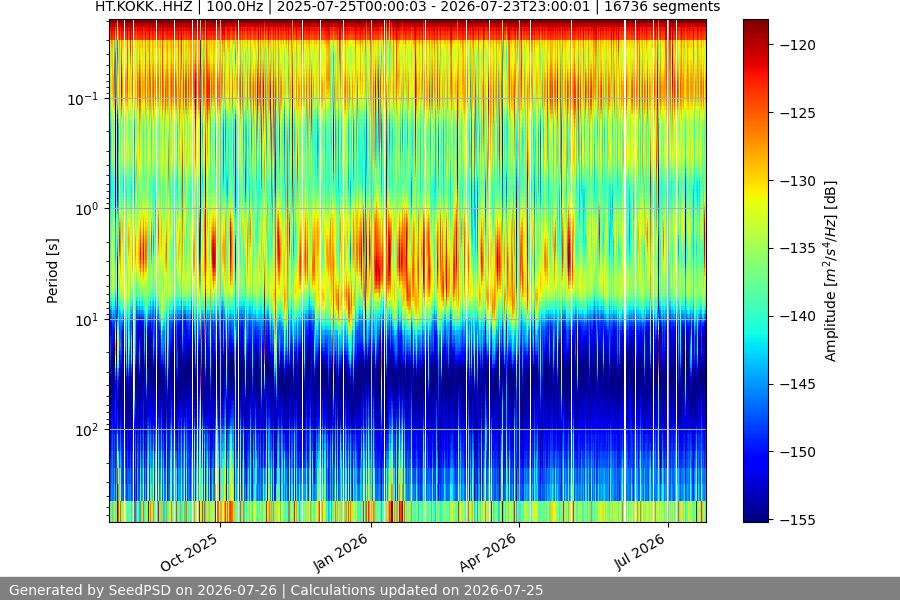Click the 'Period [s]' y-axis label
Screen dimensions: 900x600
tap(52, 271)
